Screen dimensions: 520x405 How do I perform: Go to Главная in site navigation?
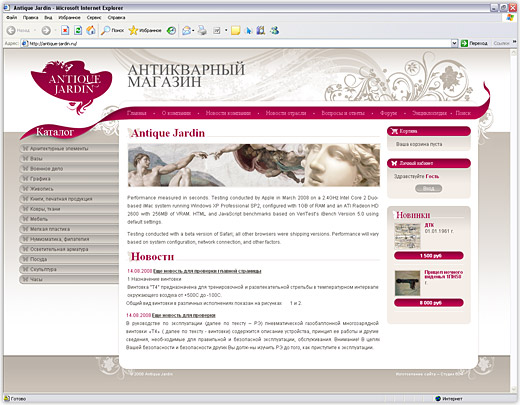[x=137, y=113]
